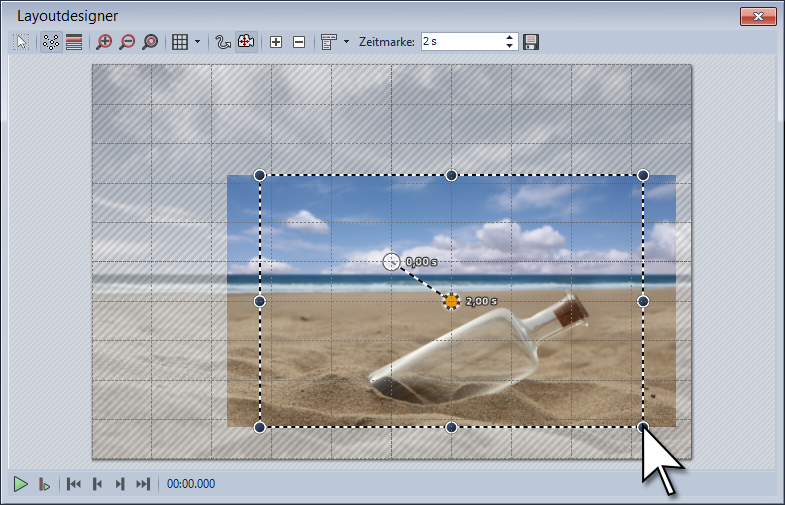Toggle the camera pan mode button
This screenshot has height=505, width=785.
click(246, 42)
